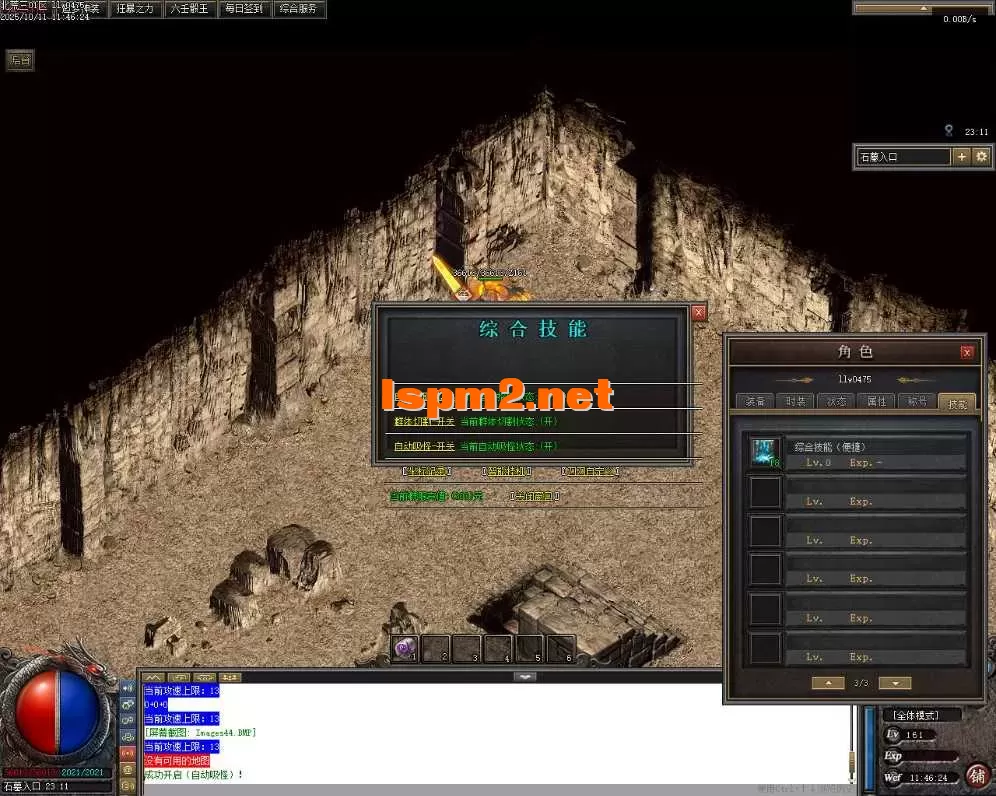Click the 屏幕截图 Images44.BMP chat line
This screenshot has height=796, width=996.
[x=200, y=732]
